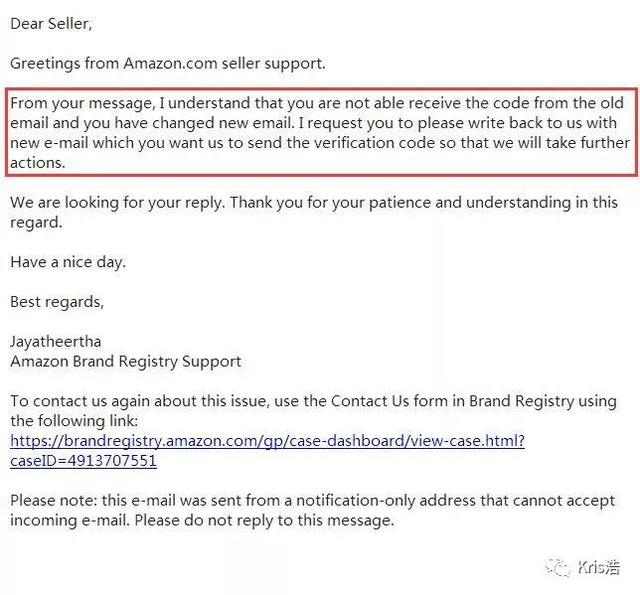This screenshot has width=640, height=595.
Task: Click the "Have a nice day." line
Action: (68, 262)
